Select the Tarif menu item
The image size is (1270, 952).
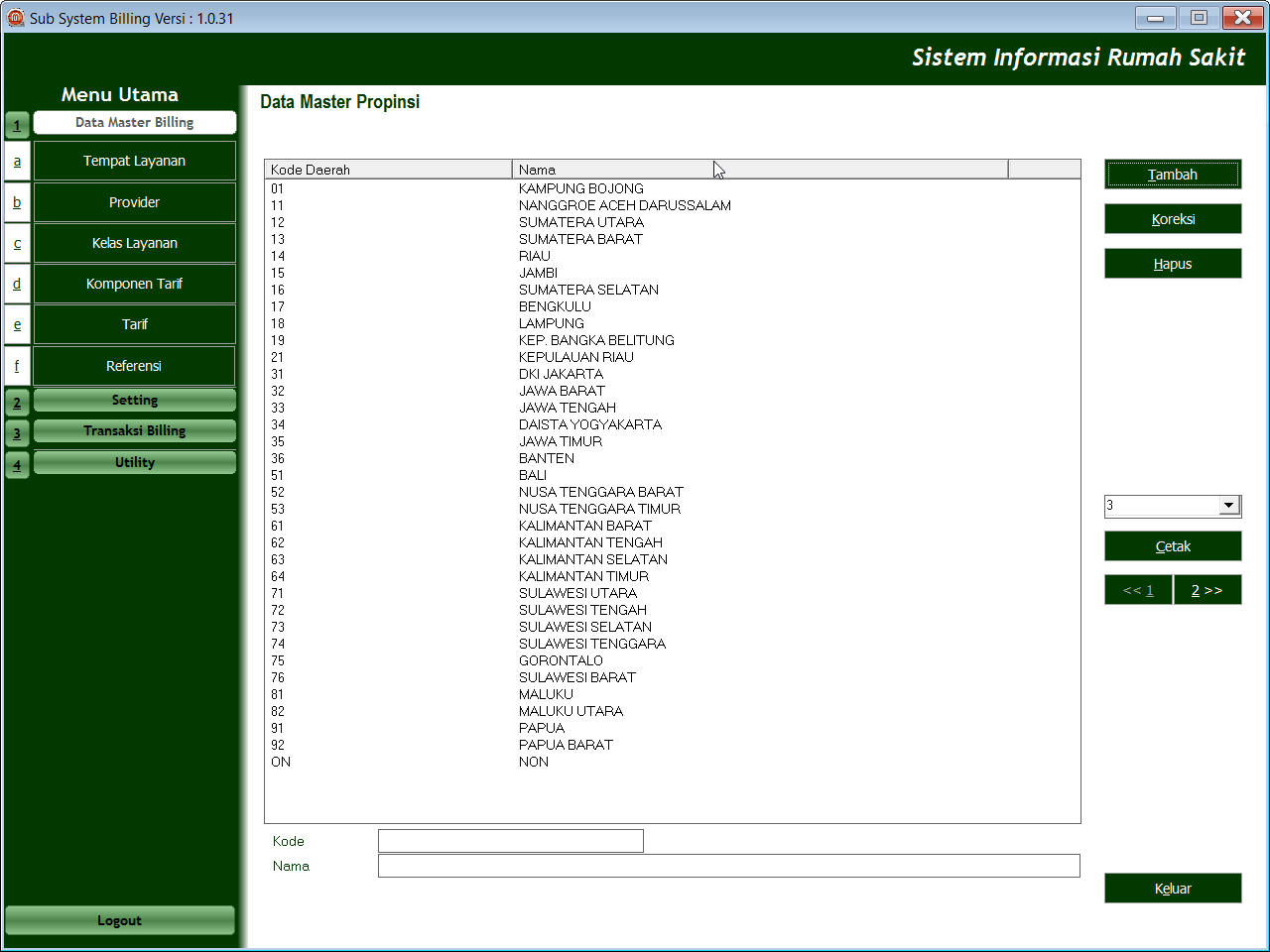point(134,324)
